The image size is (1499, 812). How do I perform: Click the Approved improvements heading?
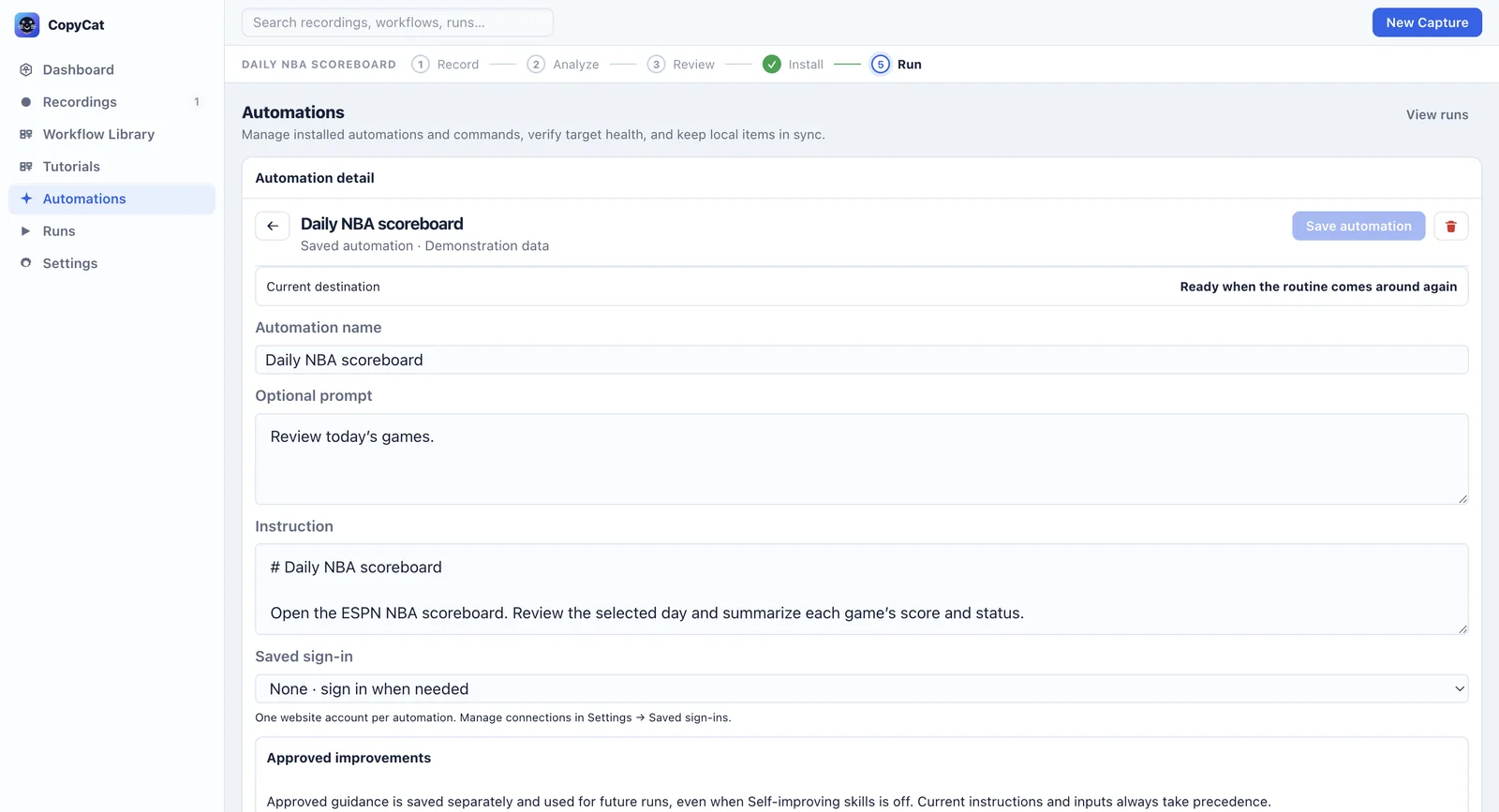pyautogui.click(x=349, y=758)
